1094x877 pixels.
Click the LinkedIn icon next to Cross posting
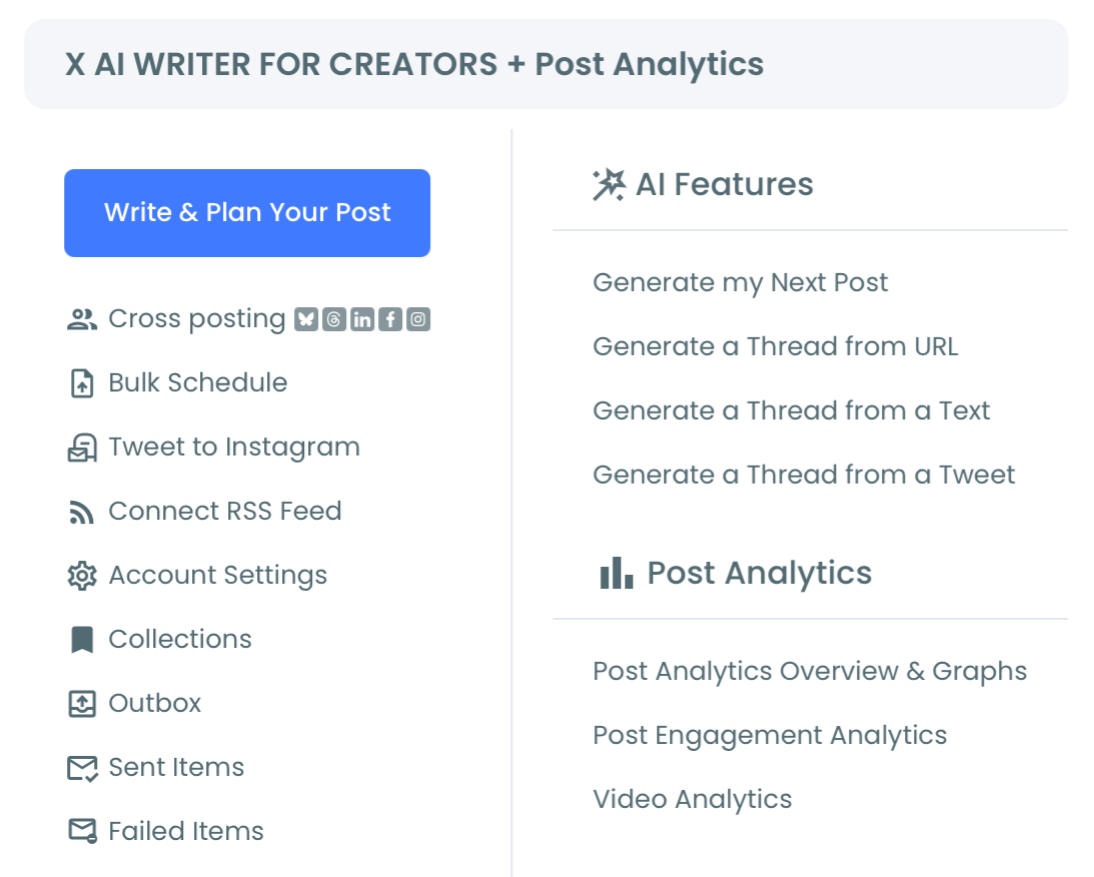361,318
